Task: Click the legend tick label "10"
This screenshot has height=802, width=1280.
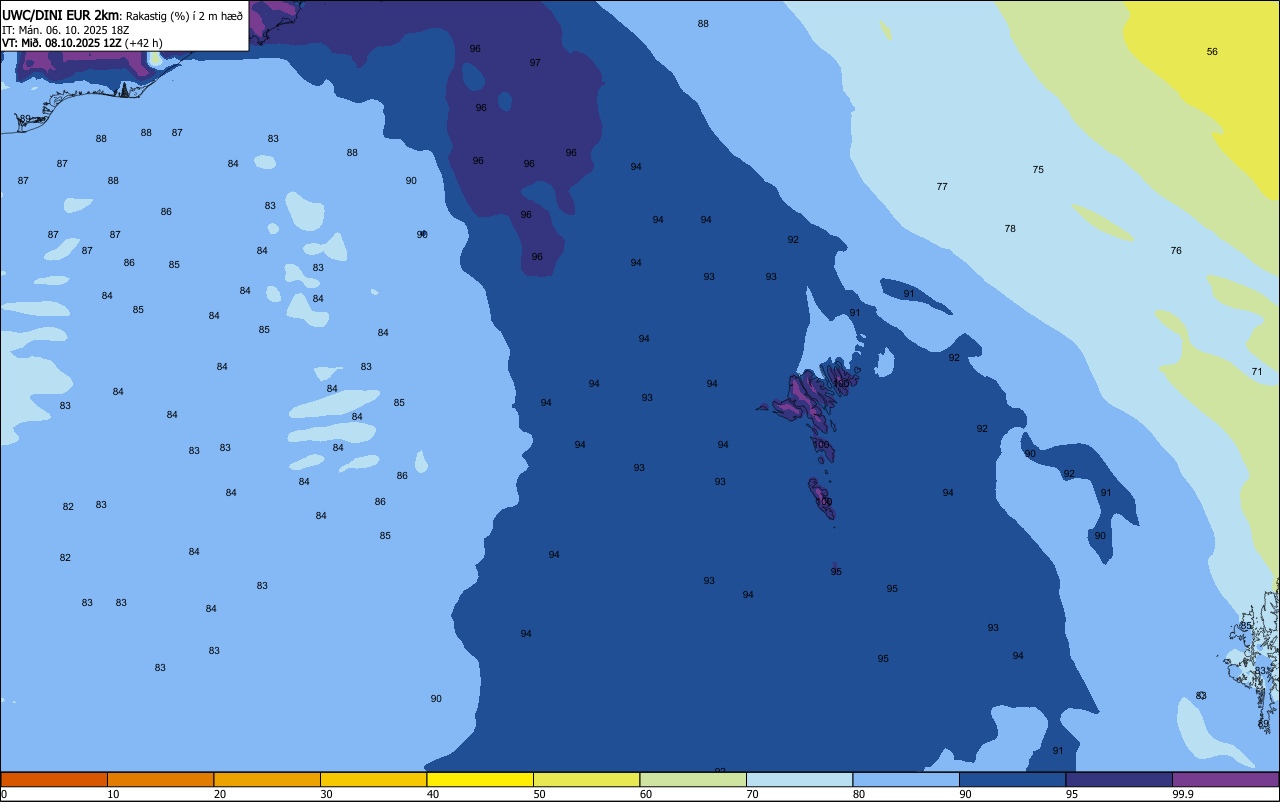Action: tap(113, 794)
